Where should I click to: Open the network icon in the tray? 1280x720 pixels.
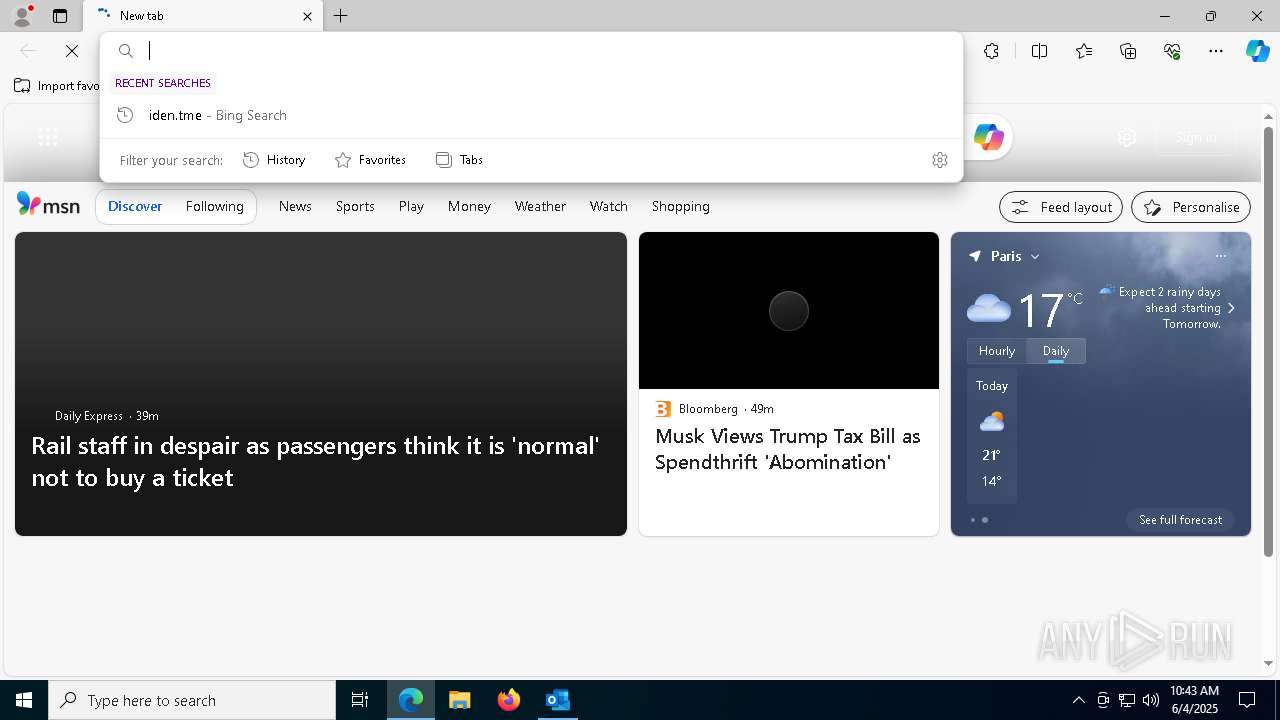tap(1126, 700)
